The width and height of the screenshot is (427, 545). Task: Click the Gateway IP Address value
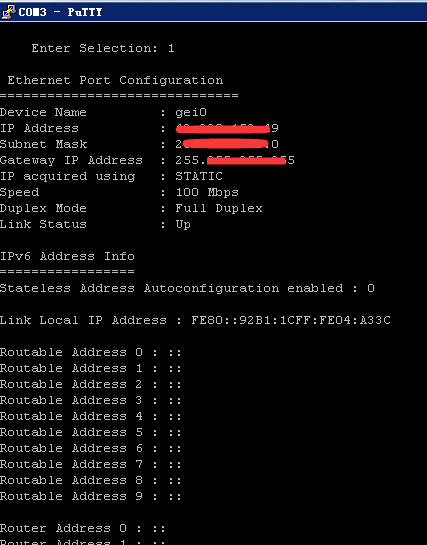(x=235, y=160)
